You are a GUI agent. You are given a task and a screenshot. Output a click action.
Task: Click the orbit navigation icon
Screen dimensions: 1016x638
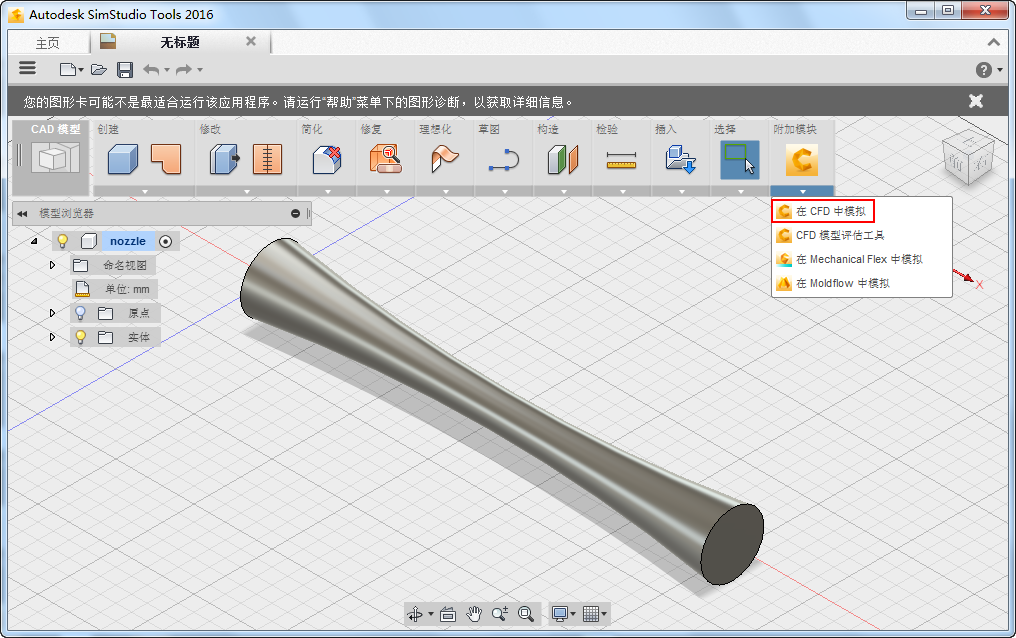(x=415, y=613)
